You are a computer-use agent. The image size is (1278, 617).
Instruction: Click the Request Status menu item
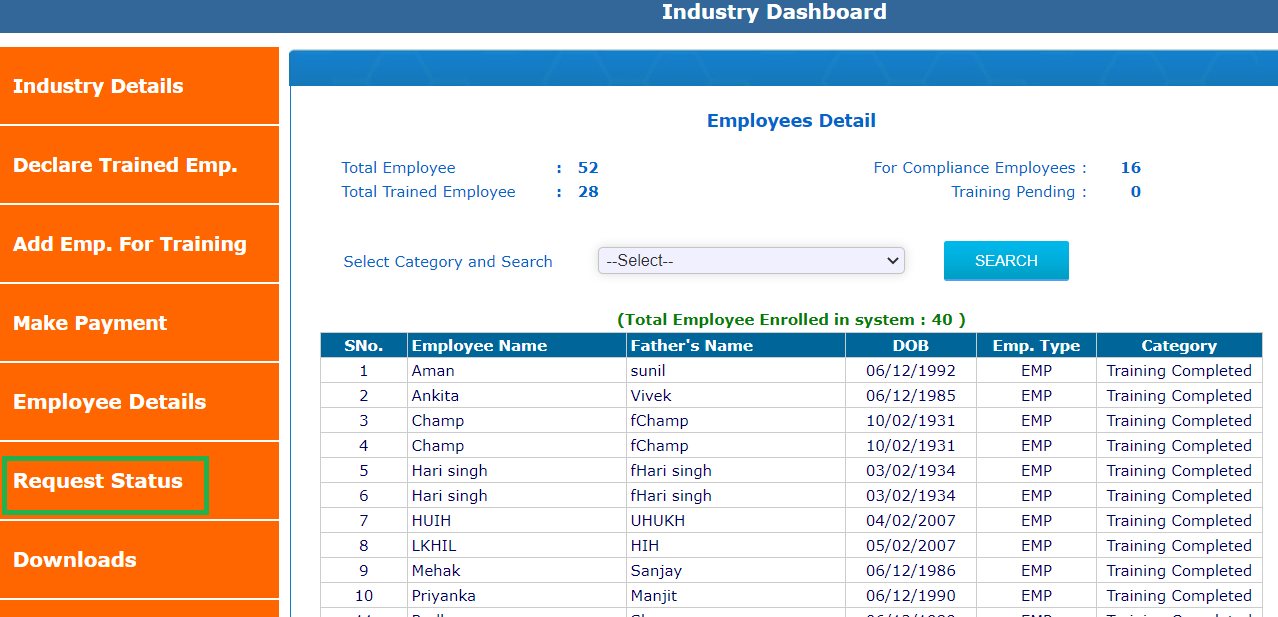[98, 481]
